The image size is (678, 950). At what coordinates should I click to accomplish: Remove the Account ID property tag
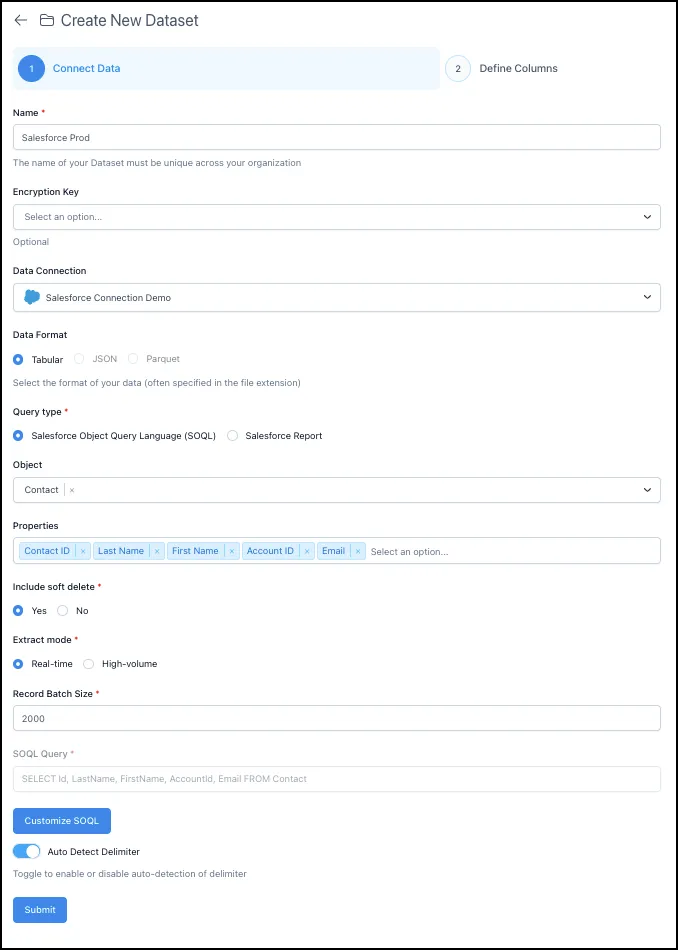click(x=307, y=551)
